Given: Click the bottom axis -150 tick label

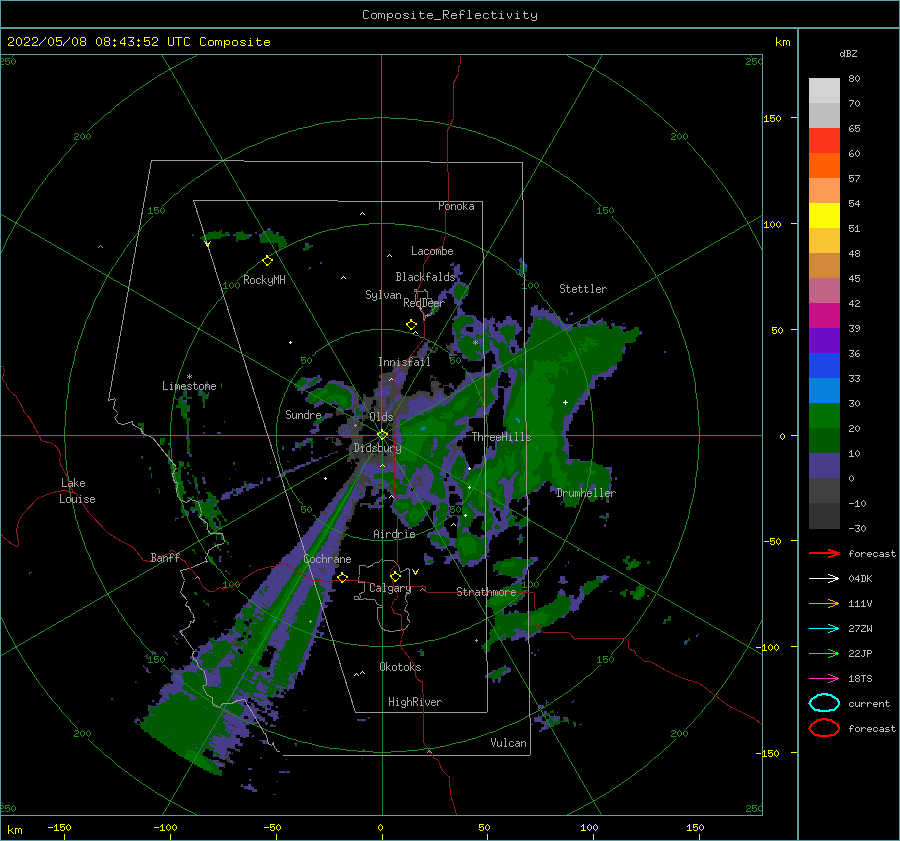Looking at the screenshot, I should point(59,827).
